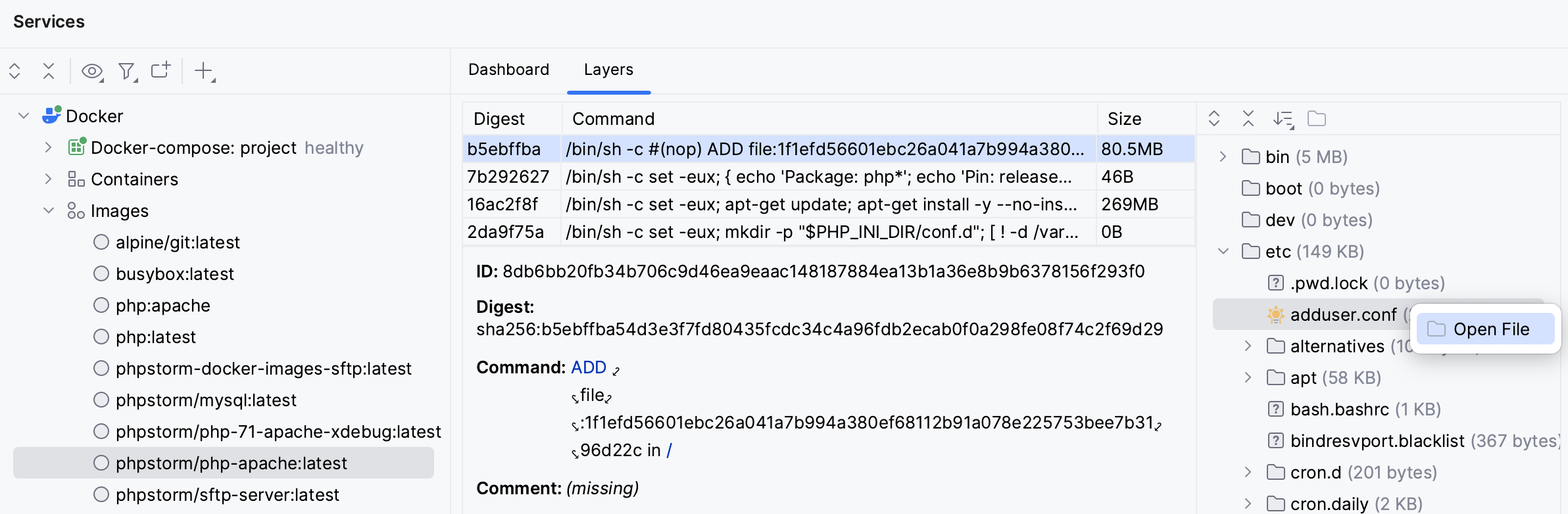The height and width of the screenshot is (514, 1568).
Task: Expand all nodes with the toolbar icon
Action: click(x=14, y=71)
